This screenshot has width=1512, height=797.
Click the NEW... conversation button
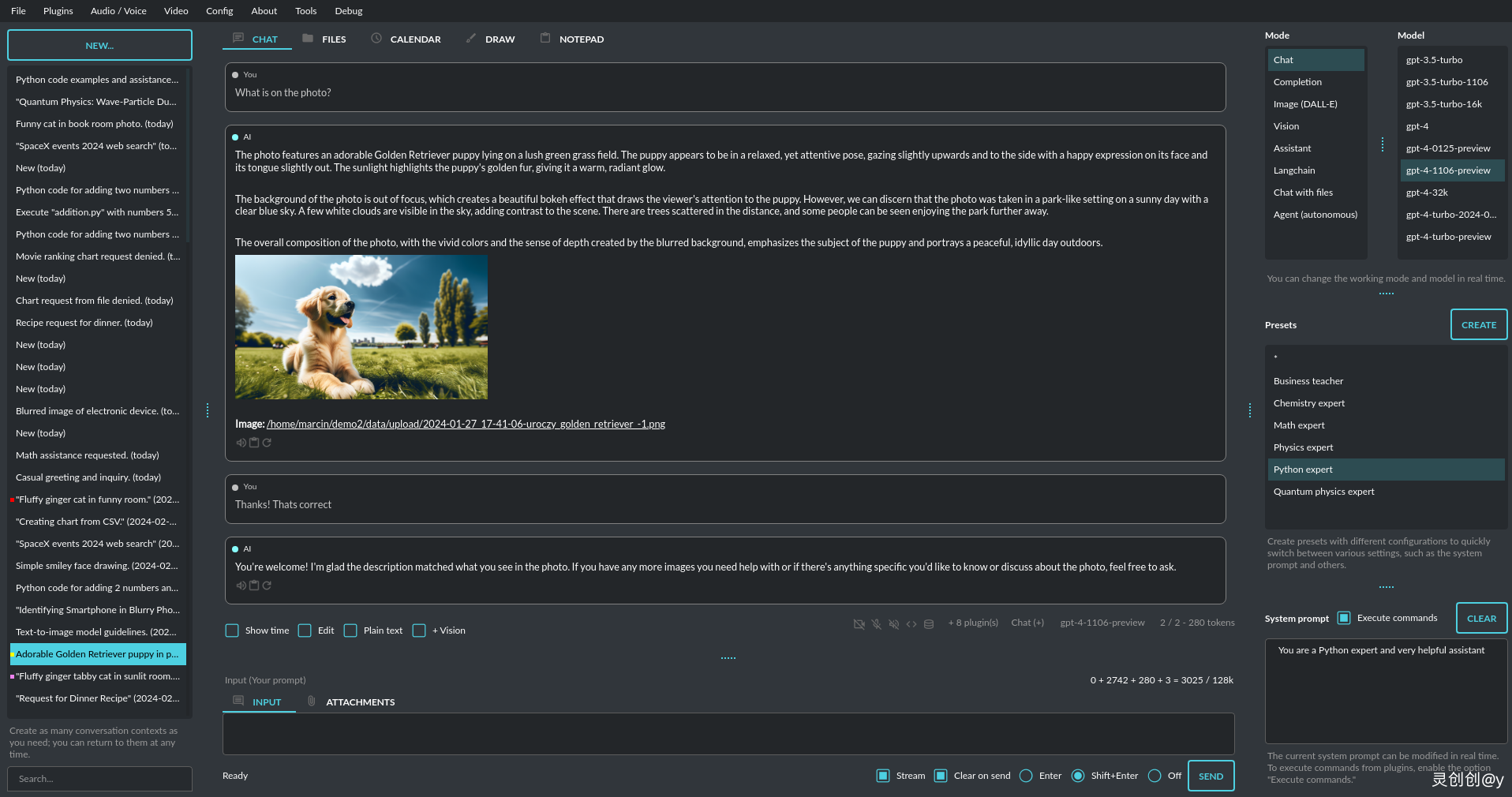99,45
